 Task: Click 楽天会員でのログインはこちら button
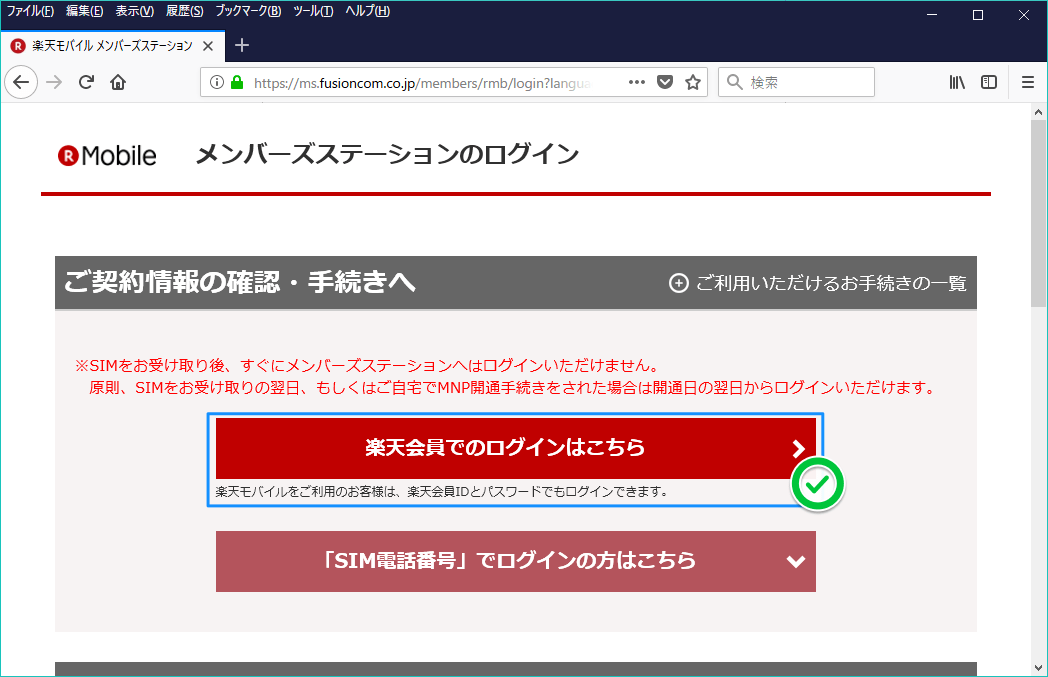(515, 448)
